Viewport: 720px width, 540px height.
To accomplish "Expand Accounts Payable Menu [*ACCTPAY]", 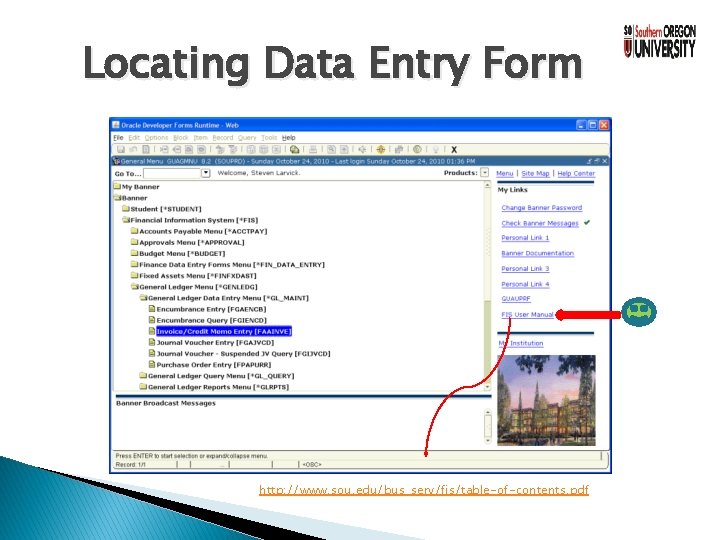I will coord(135,231).
